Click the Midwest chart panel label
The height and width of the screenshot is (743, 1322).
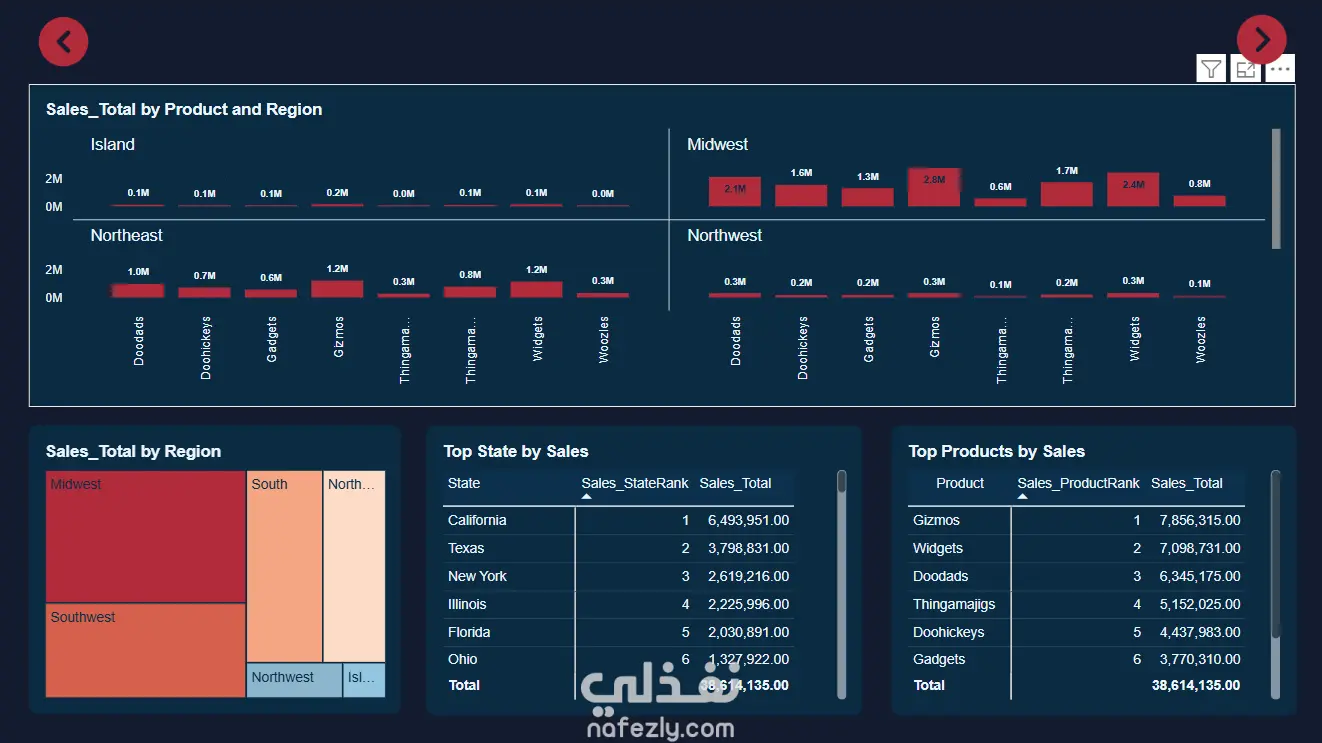coord(717,144)
